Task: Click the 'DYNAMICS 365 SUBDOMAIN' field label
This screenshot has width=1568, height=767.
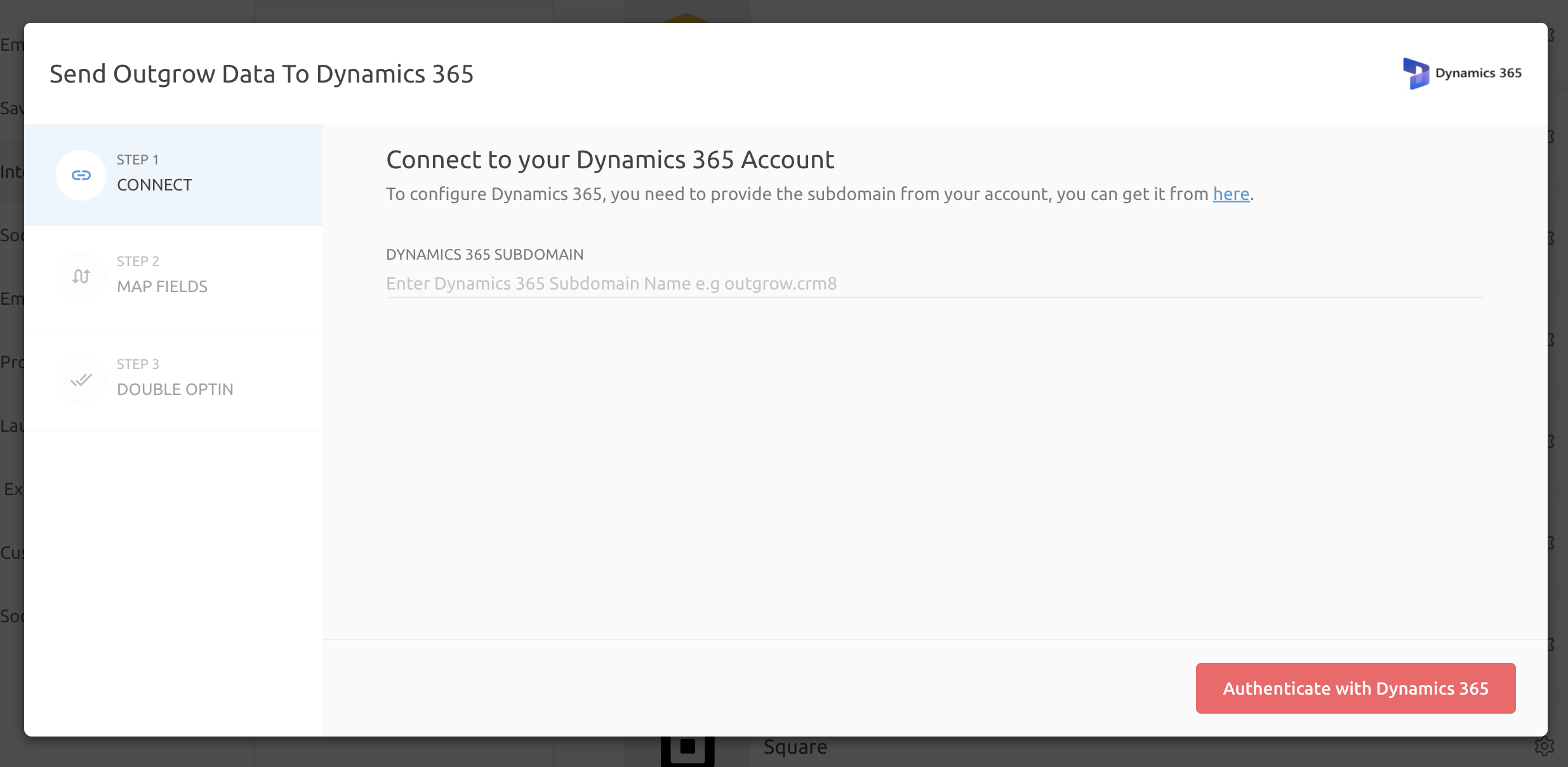Action: (484, 255)
